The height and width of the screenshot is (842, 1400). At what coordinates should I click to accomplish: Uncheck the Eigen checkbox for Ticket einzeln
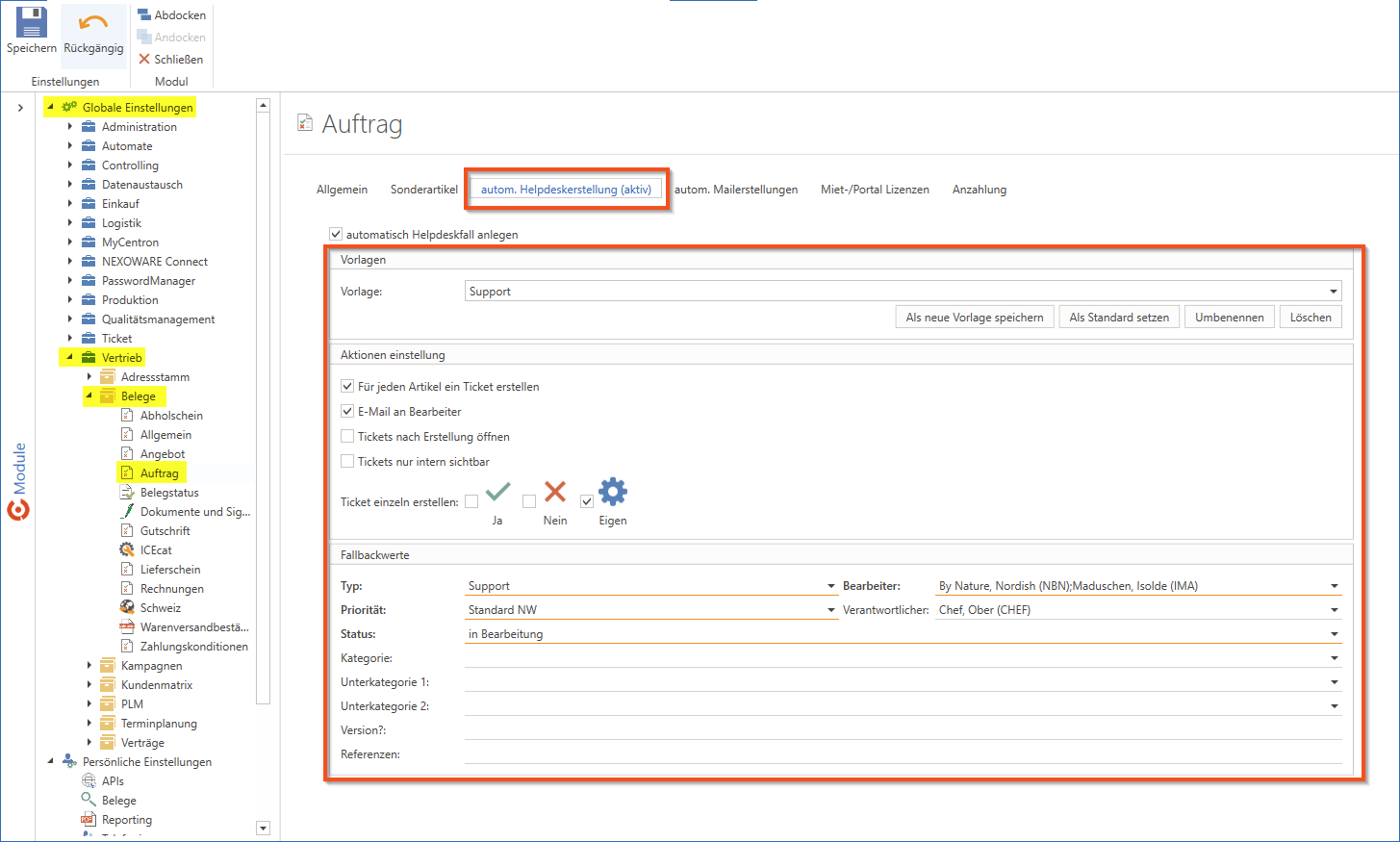click(587, 501)
